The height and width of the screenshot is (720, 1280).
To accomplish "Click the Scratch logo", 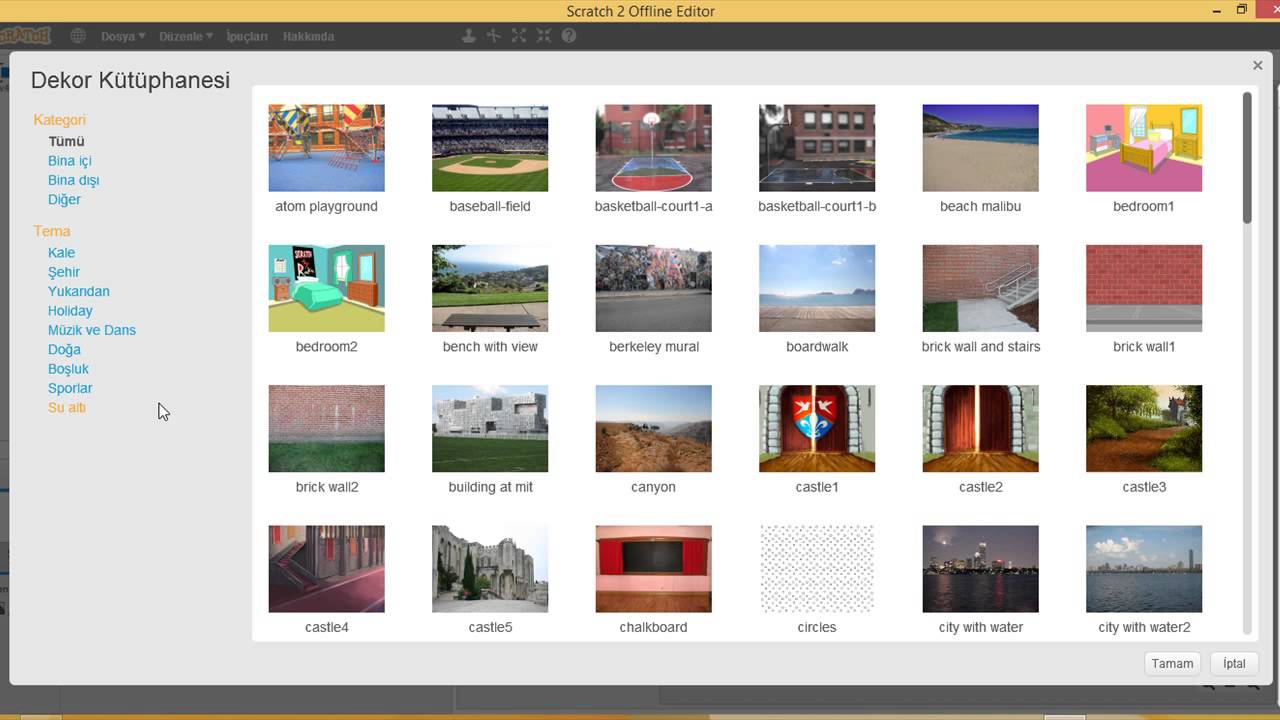I will click(x=25, y=36).
